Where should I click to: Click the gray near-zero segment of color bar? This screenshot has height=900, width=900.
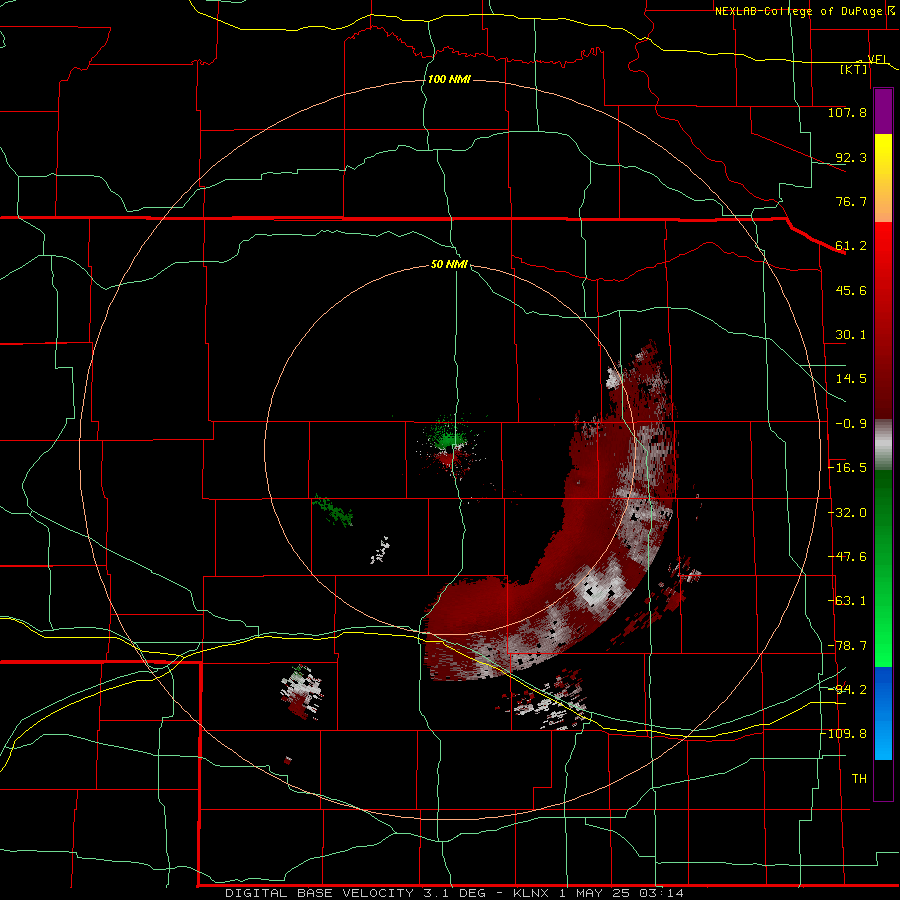click(883, 445)
